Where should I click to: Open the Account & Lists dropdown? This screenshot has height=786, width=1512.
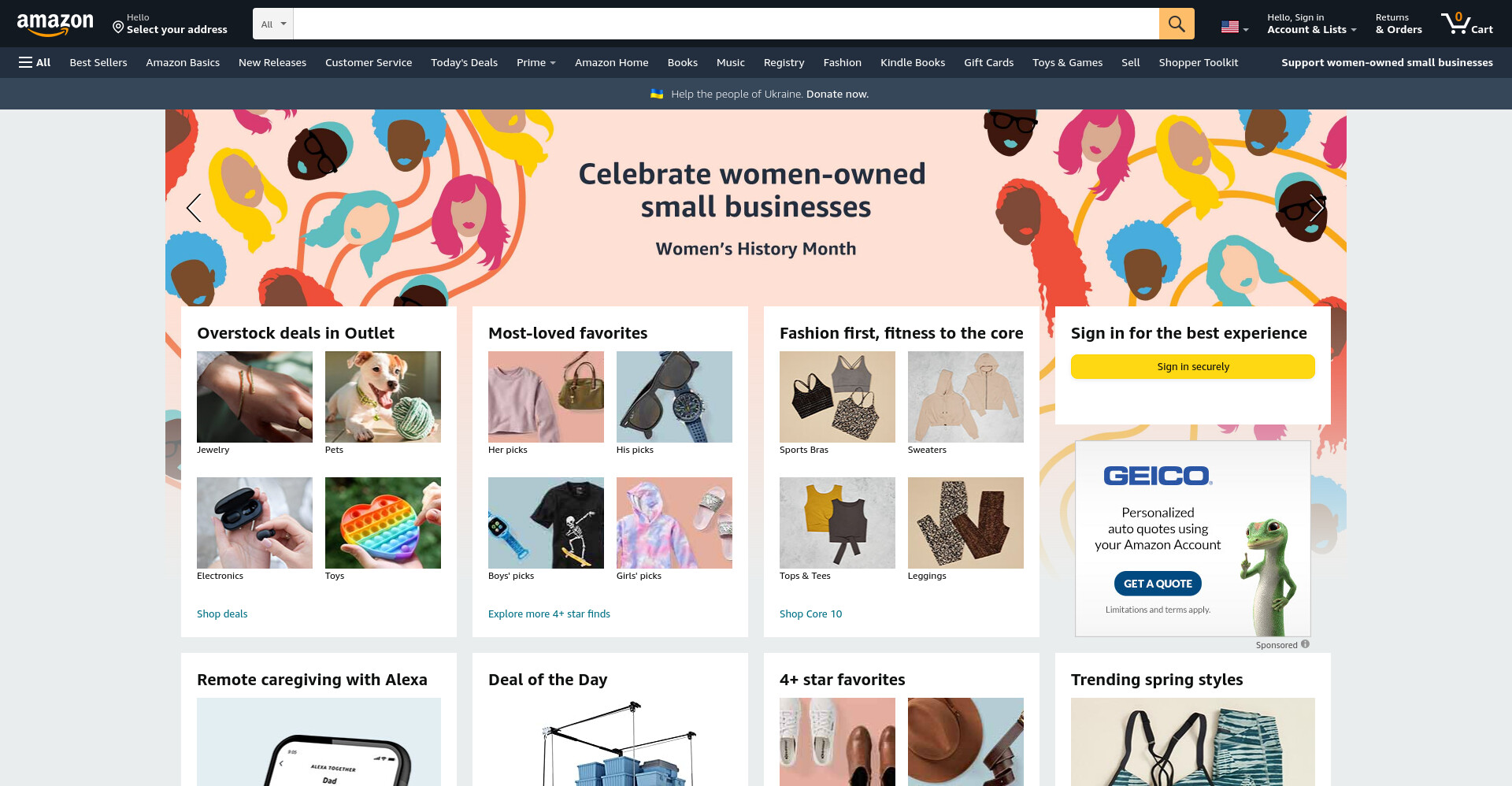(x=1312, y=24)
